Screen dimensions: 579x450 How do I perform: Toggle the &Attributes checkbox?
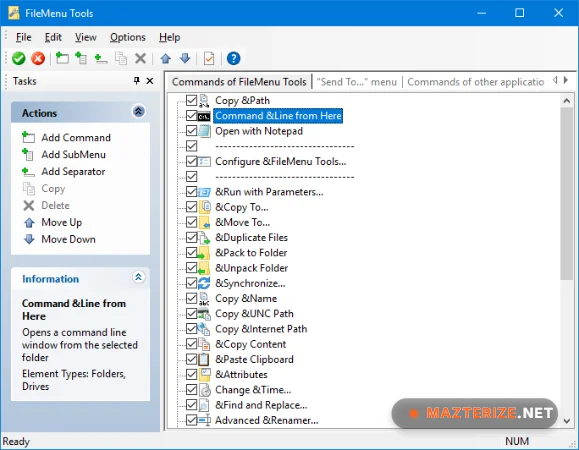(191, 374)
